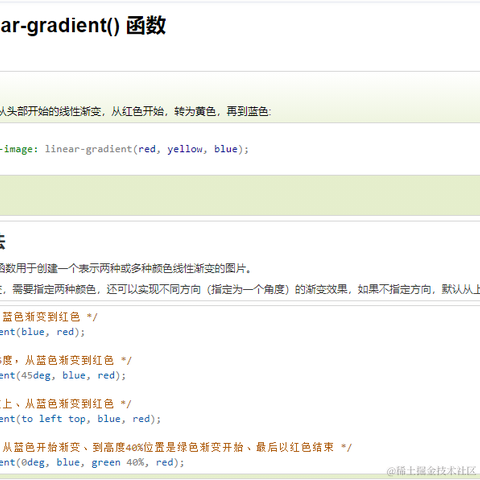Click the paragraph mentioning "需要指定两种颜色"

240,289
